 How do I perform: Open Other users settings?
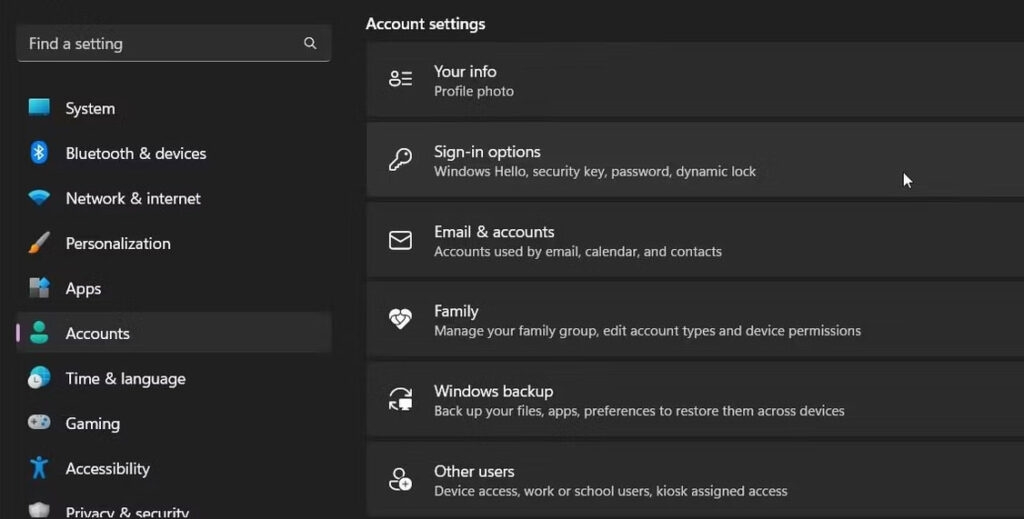tap(695, 480)
